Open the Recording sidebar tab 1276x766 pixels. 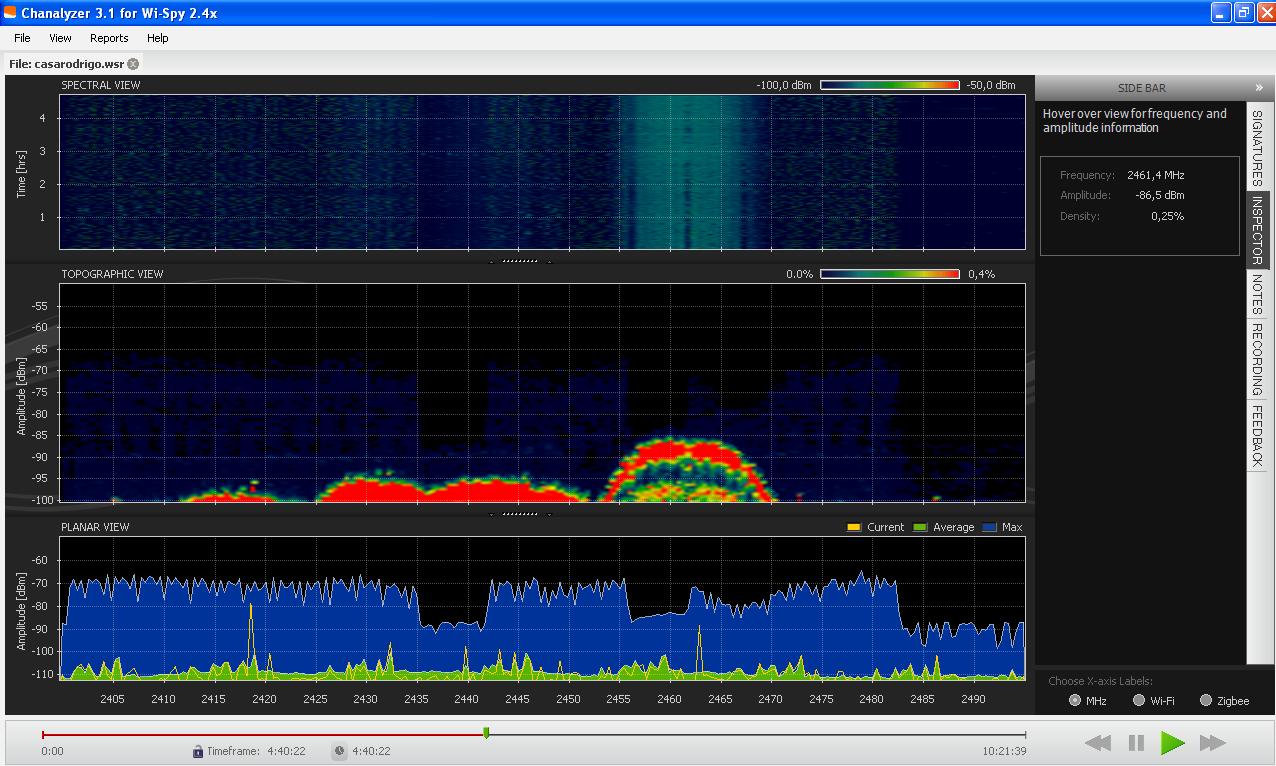(x=1257, y=359)
